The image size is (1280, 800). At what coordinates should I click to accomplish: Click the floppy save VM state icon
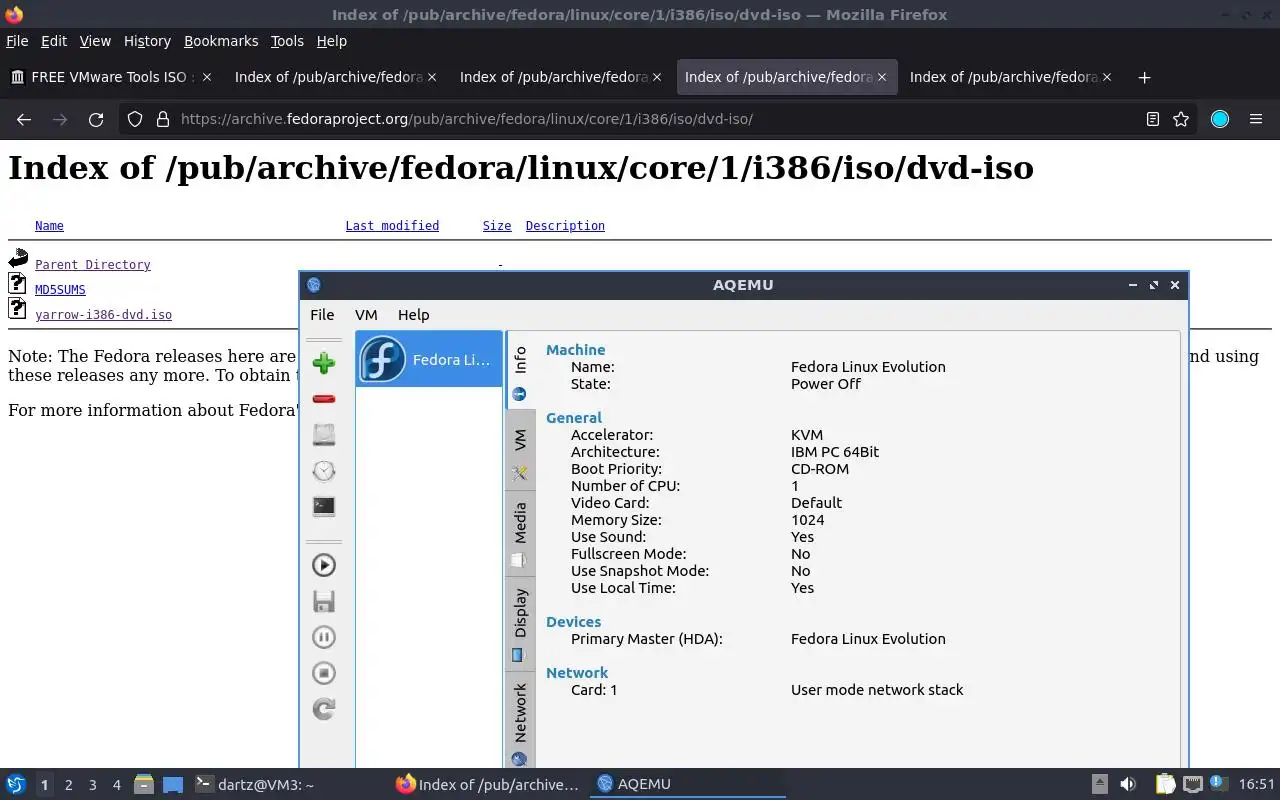323,601
